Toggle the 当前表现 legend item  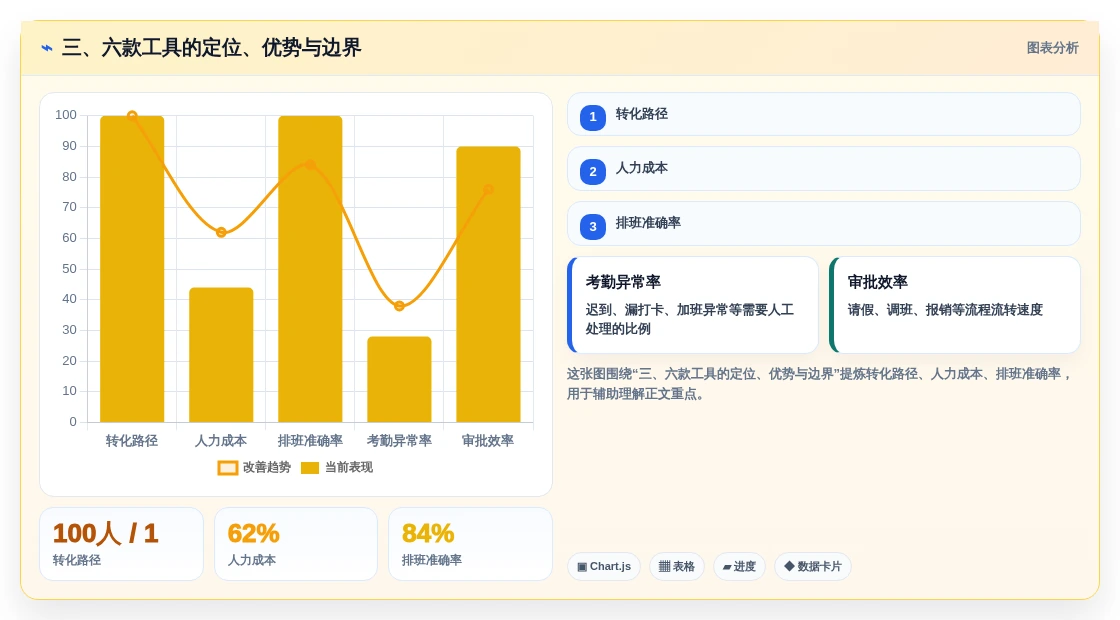tap(337, 467)
